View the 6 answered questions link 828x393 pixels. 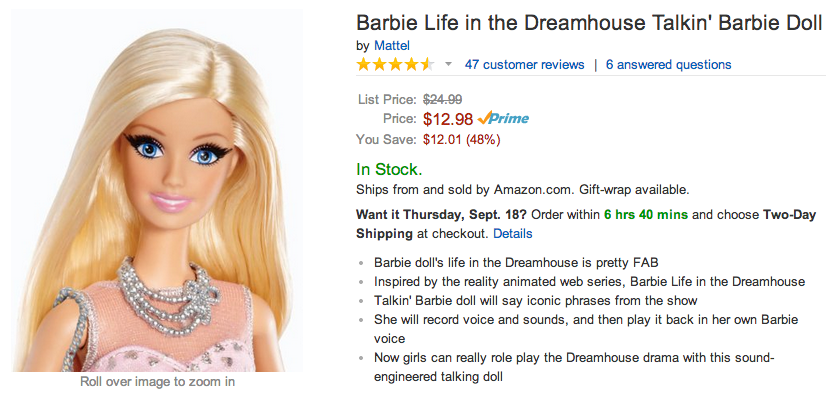tap(669, 64)
